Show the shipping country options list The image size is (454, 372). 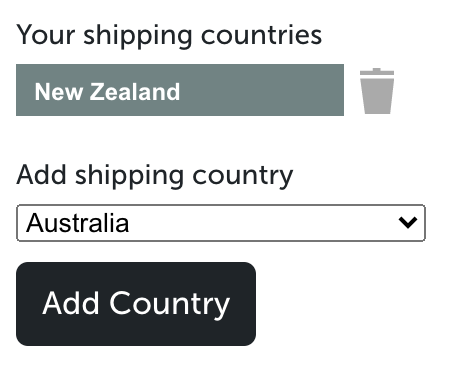pyautogui.click(x=221, y=223)
